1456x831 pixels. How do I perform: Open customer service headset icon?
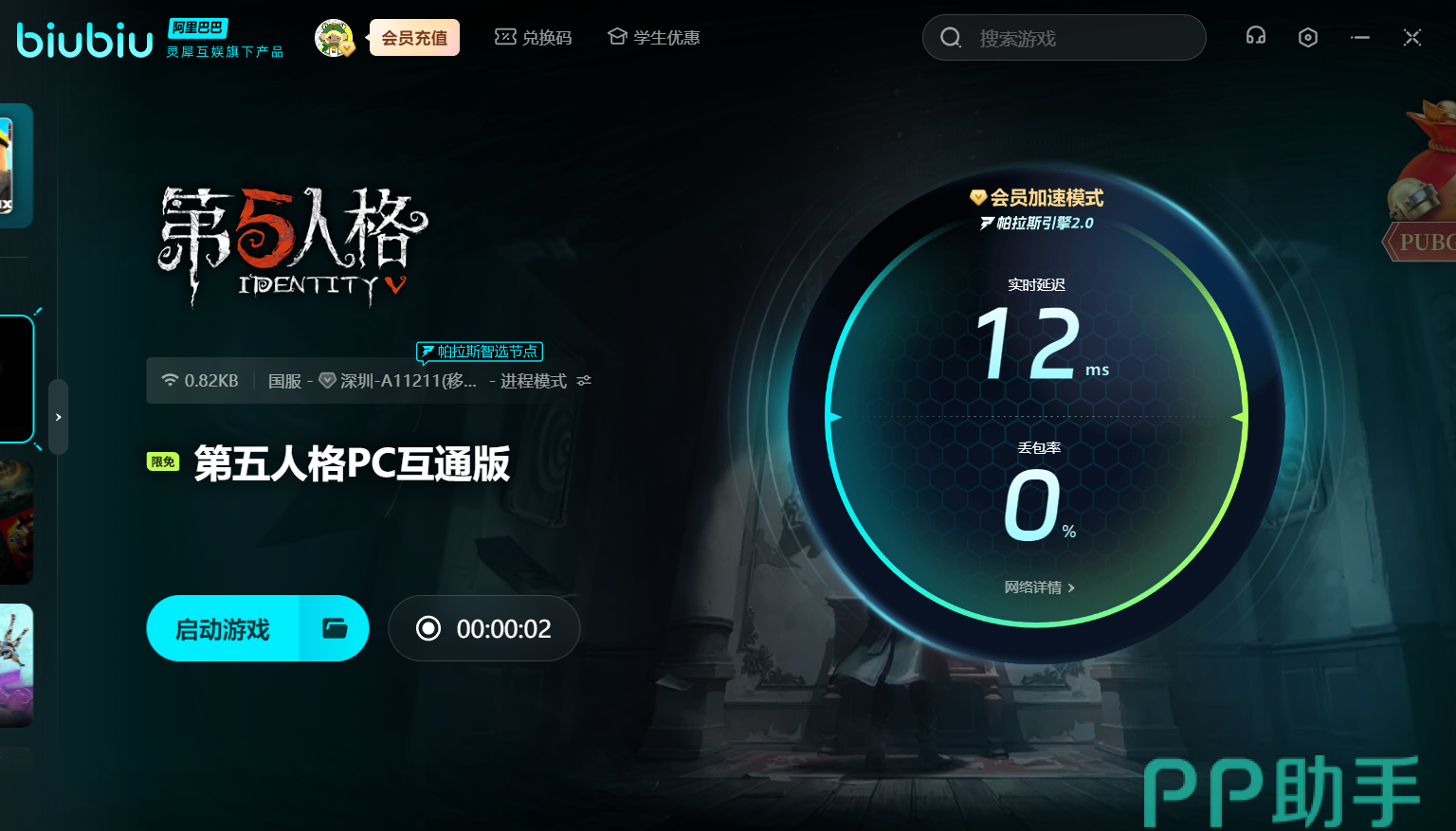click(x=1256, y=37)
